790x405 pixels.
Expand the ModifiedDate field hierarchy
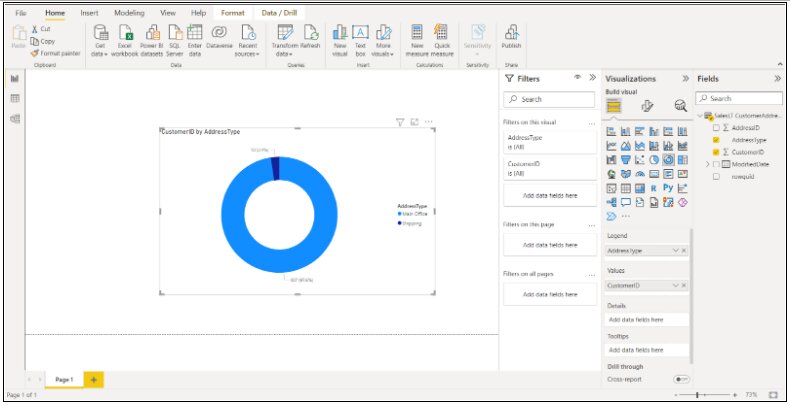click(x=707, y=164)
